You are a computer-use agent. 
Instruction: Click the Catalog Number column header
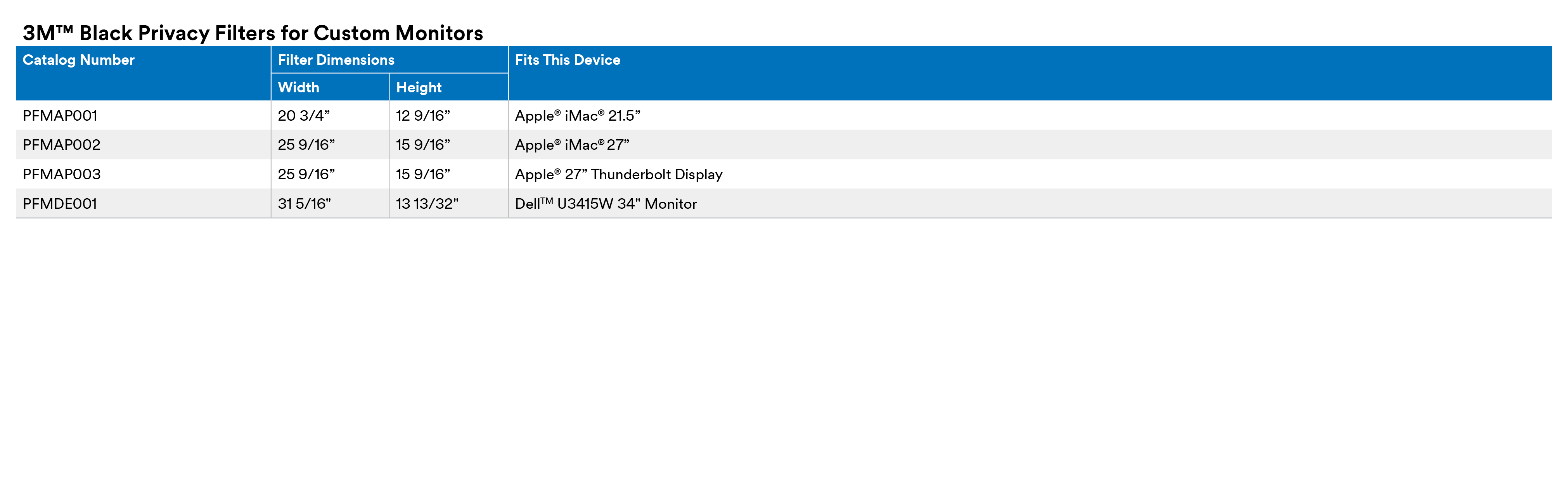tap(78, 60)
